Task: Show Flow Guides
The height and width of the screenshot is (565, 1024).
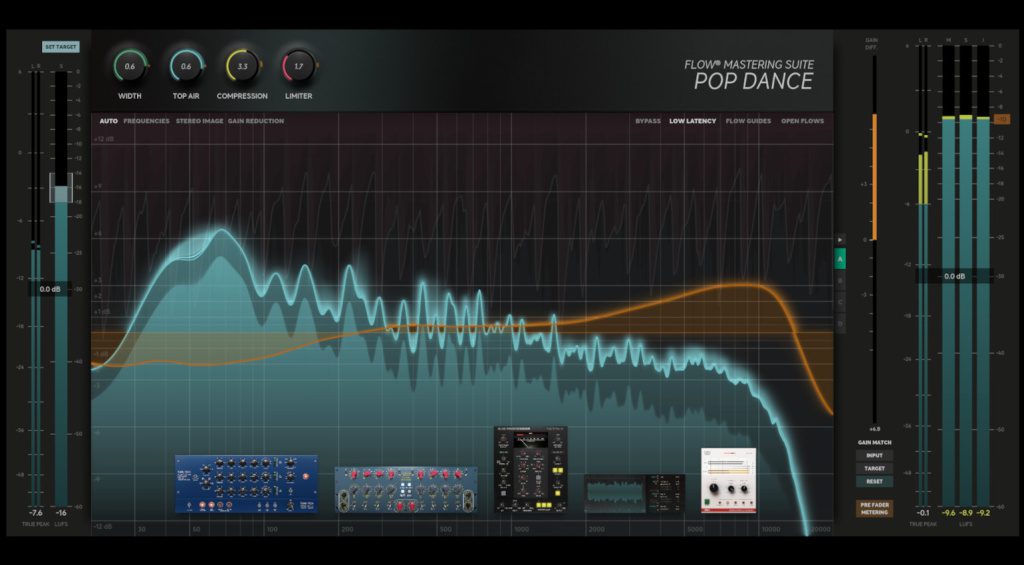Action: click(x=747, y=121)
